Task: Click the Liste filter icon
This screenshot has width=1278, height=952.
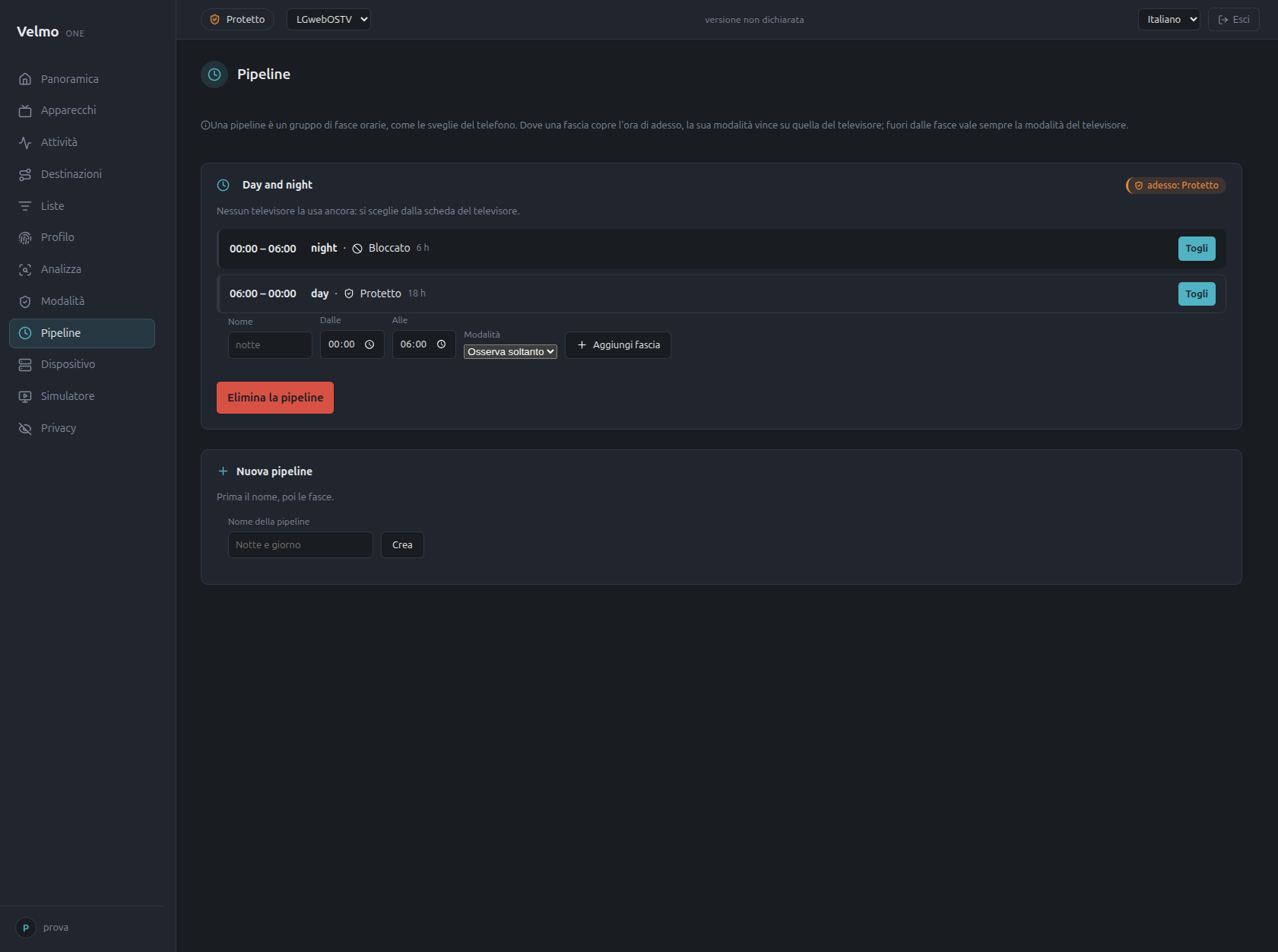Action: (x=25, y=206)
